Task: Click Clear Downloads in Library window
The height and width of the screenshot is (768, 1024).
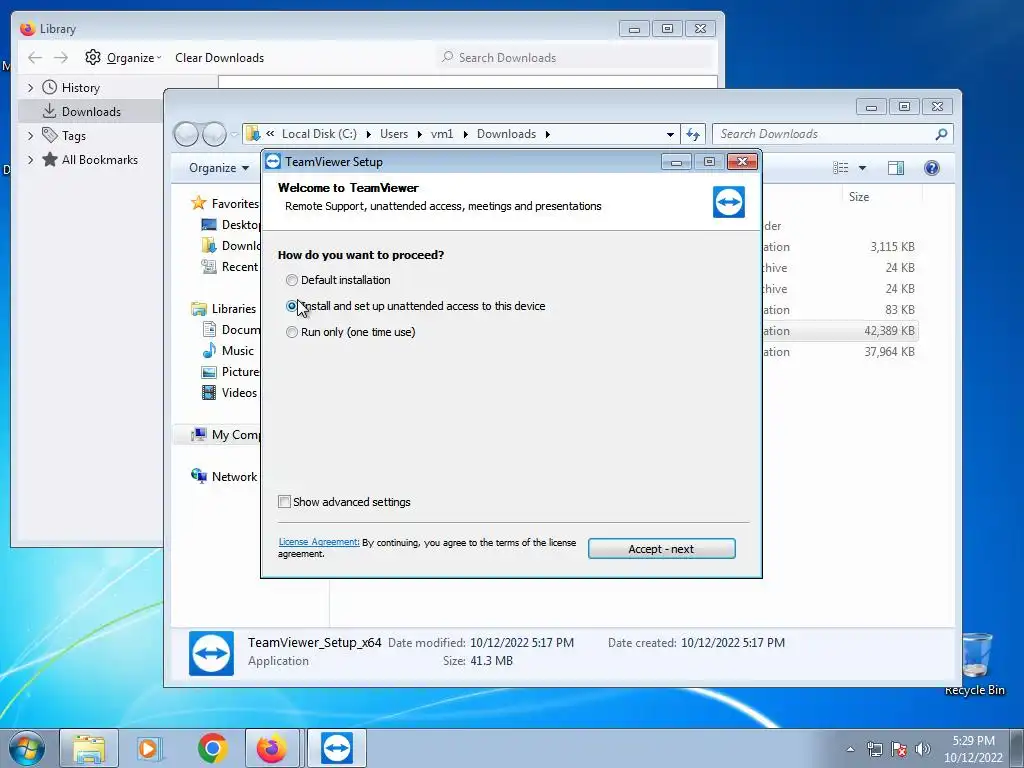Action: (219, 57)
